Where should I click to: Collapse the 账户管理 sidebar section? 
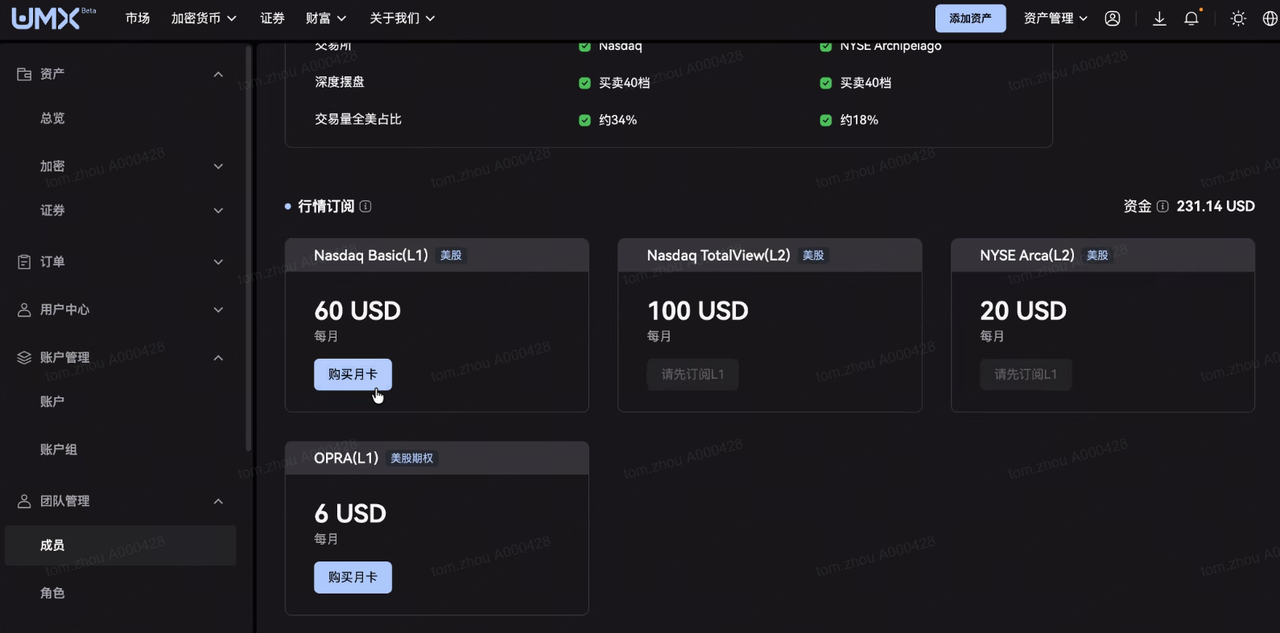click(x=218, y=358)
